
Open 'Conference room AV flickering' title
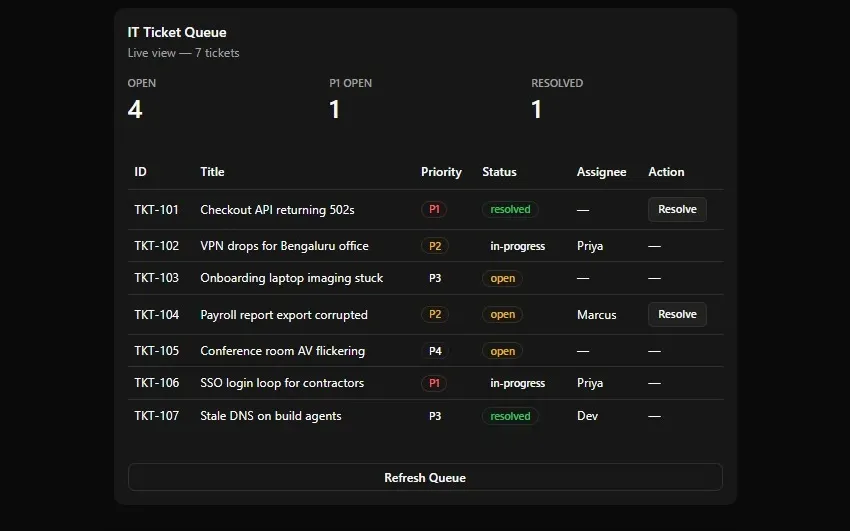[x=282, y=351]
